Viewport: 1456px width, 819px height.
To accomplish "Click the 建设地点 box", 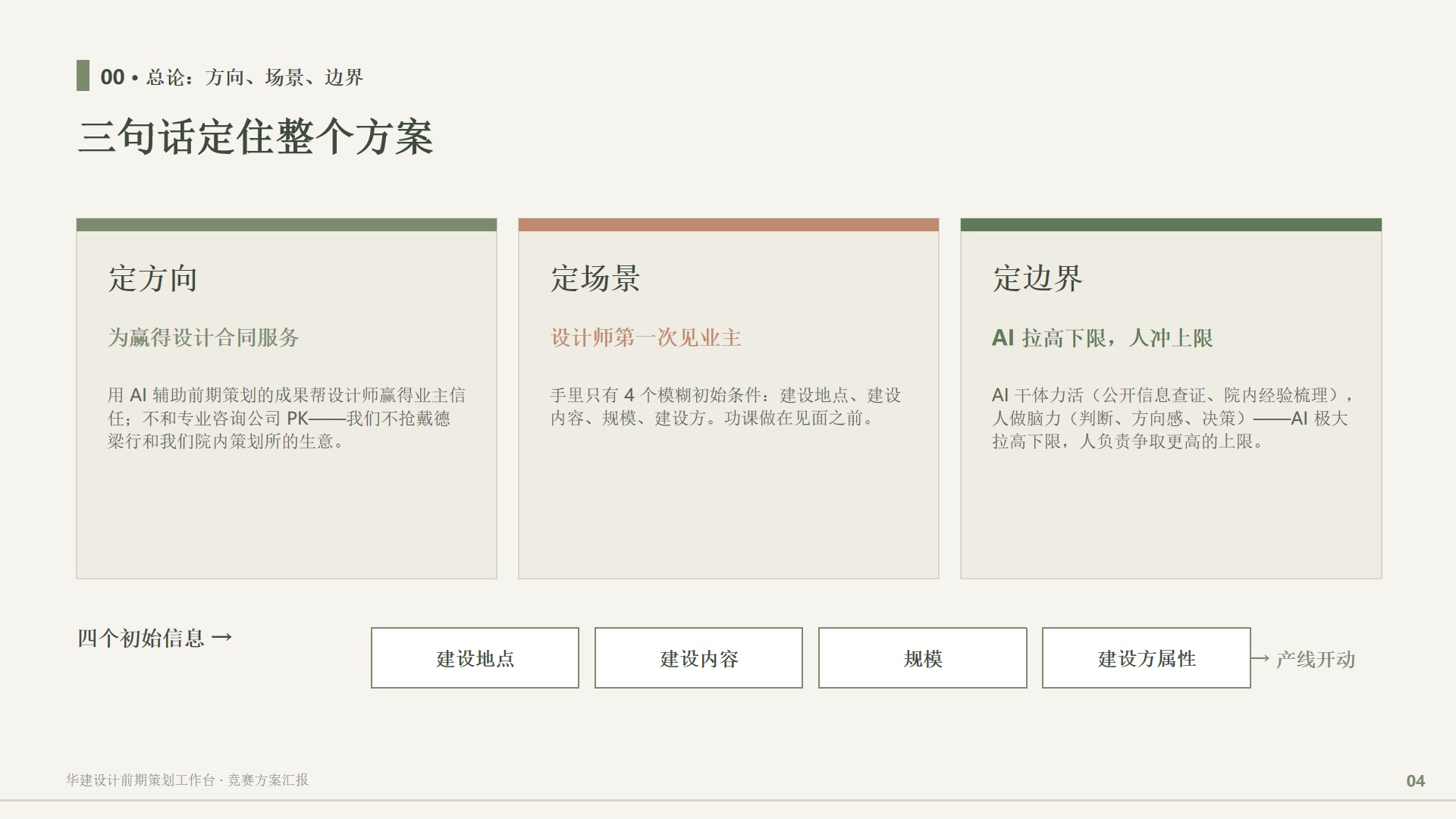I will pos(475,658).
